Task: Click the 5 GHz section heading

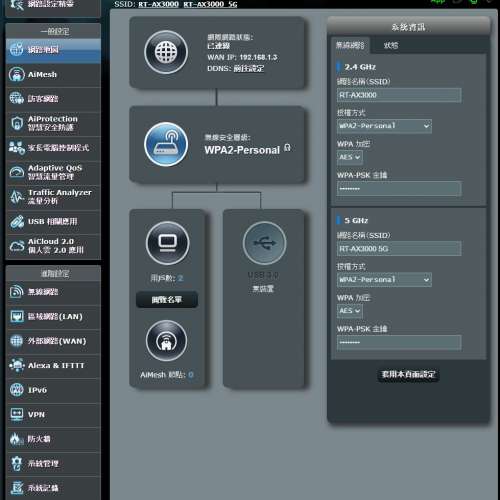Action: [356, 221]
